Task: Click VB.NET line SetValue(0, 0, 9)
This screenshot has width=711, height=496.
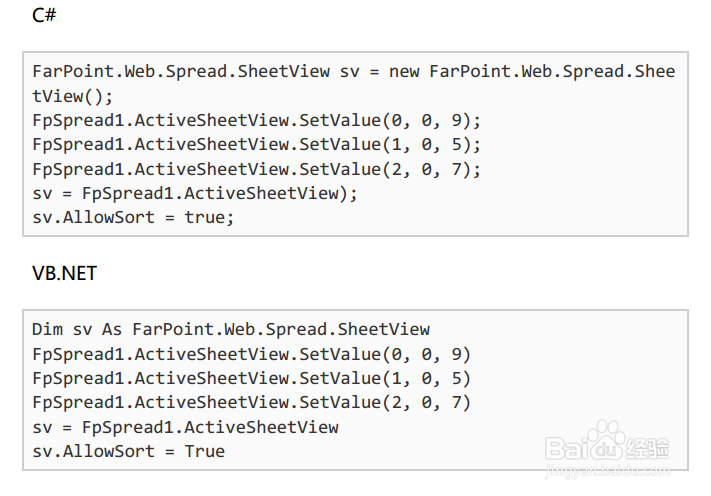Action: coord(251,355)
